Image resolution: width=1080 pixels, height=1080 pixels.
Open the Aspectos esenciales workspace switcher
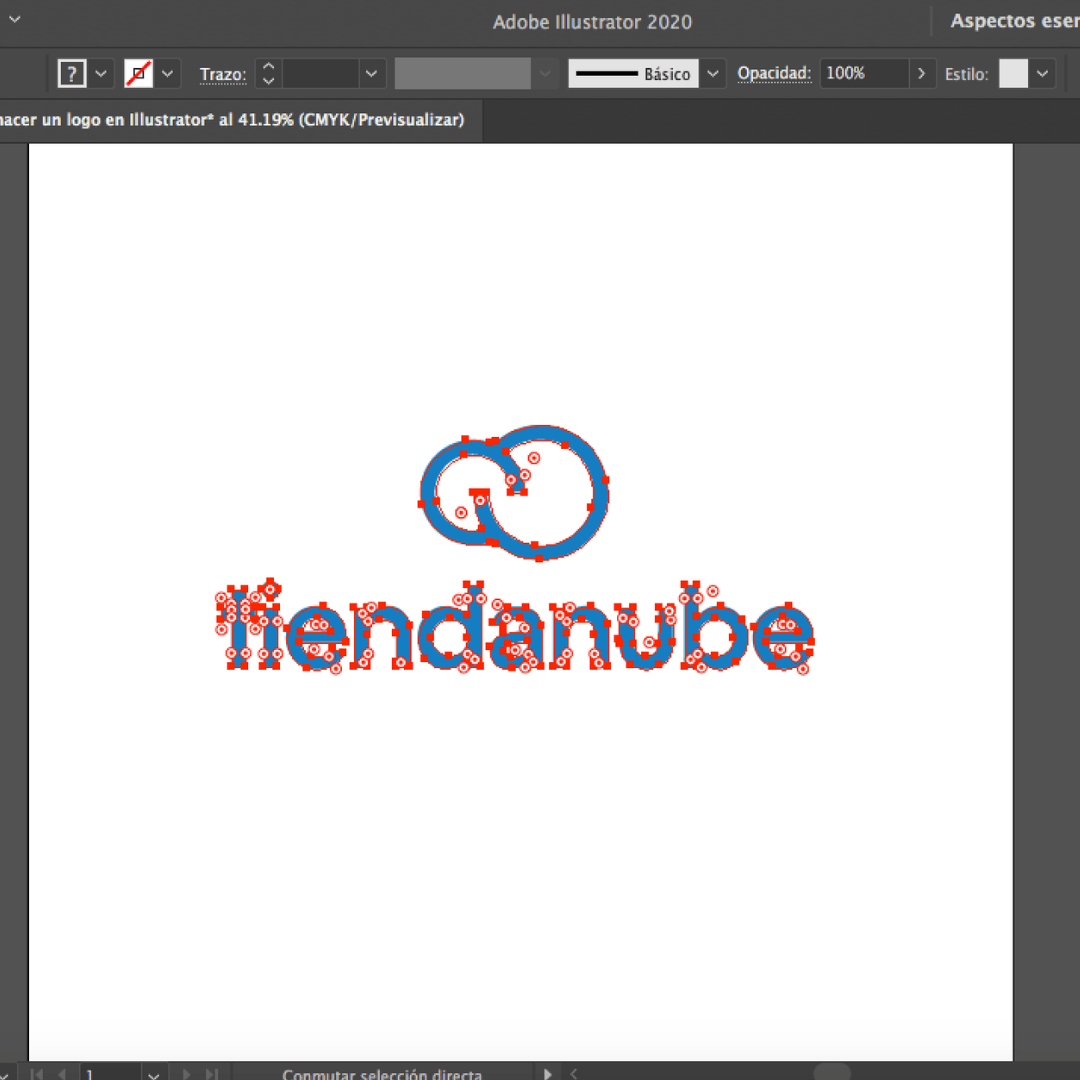[1015, 21]
